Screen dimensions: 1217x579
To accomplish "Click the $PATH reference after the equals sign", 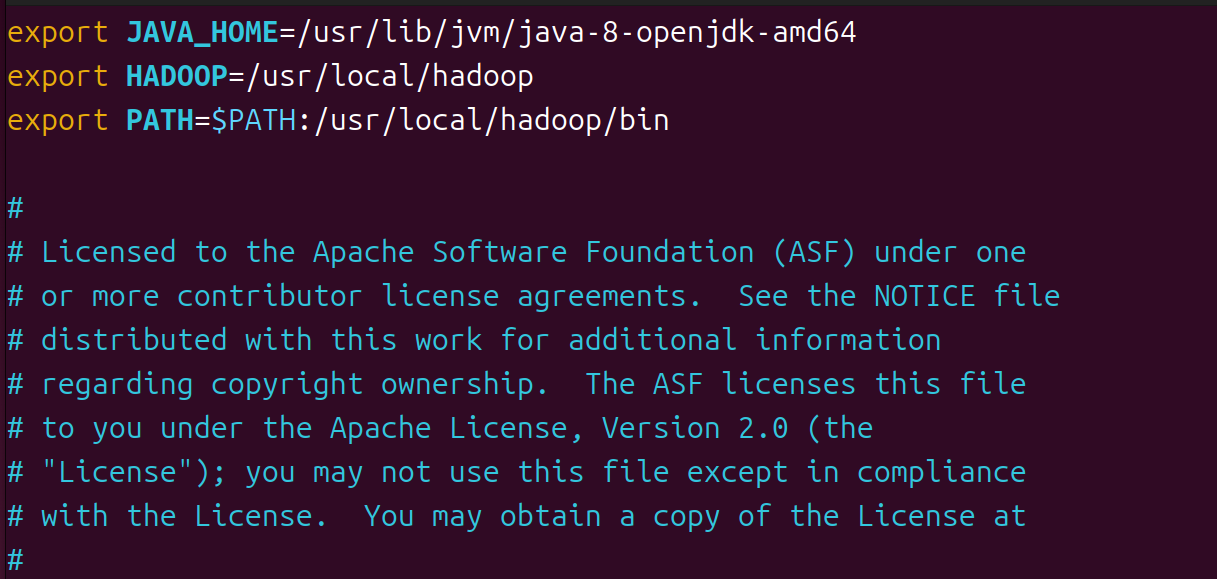I will click(x=254, y=121).
